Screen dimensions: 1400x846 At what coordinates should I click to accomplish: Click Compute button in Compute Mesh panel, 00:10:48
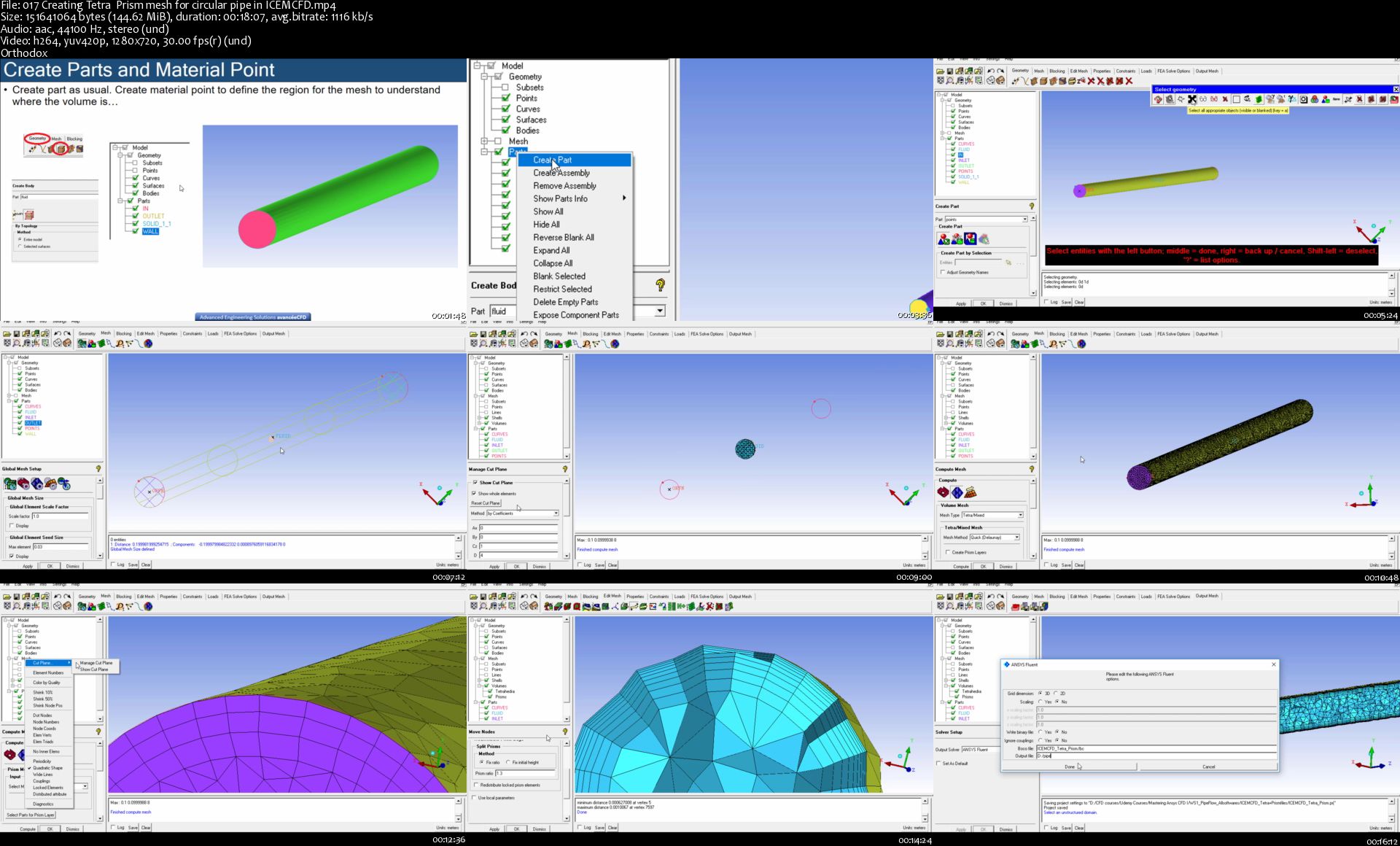[x=961, y=567]
